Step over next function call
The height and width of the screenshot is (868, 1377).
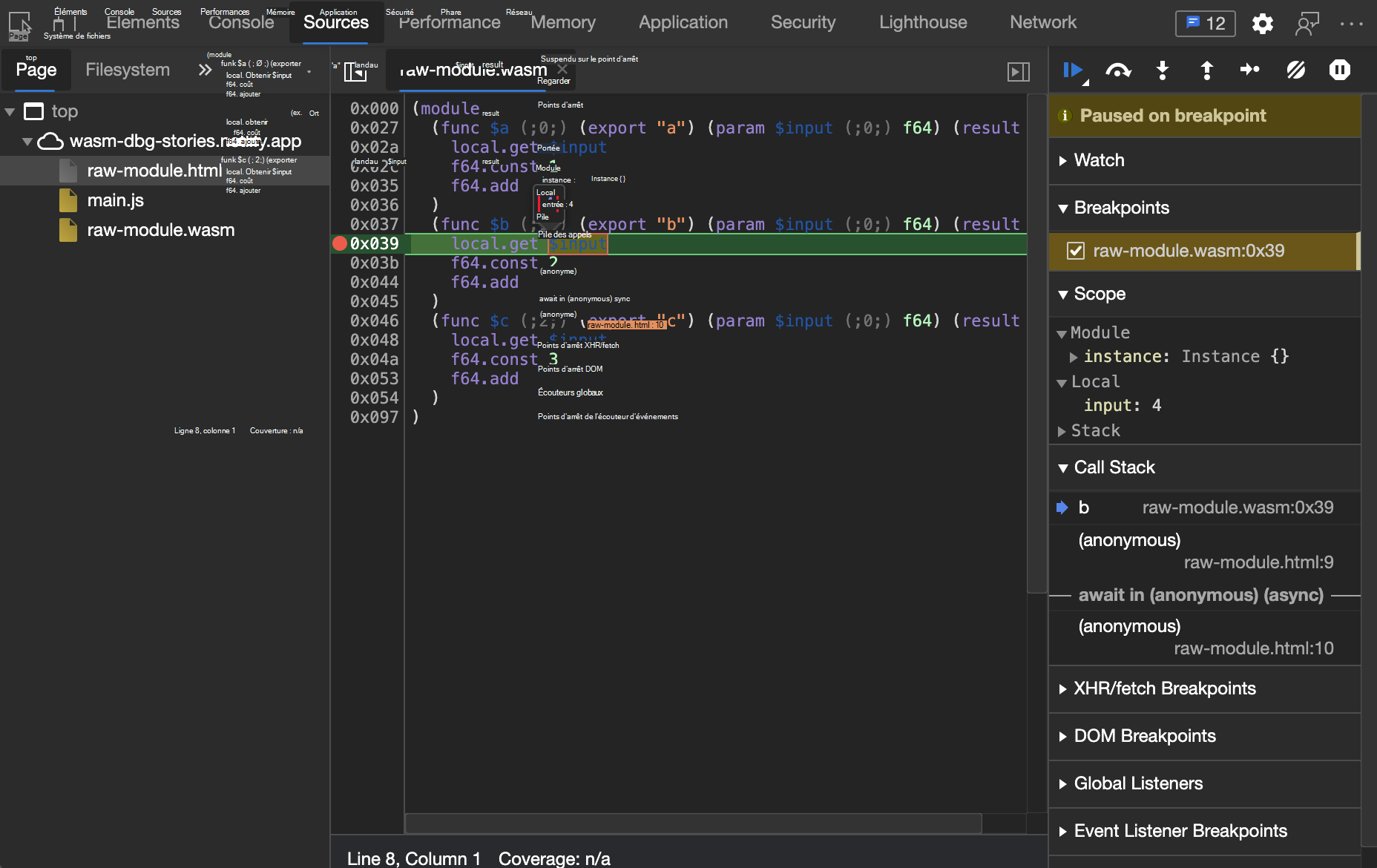[x=1118, y=70]
